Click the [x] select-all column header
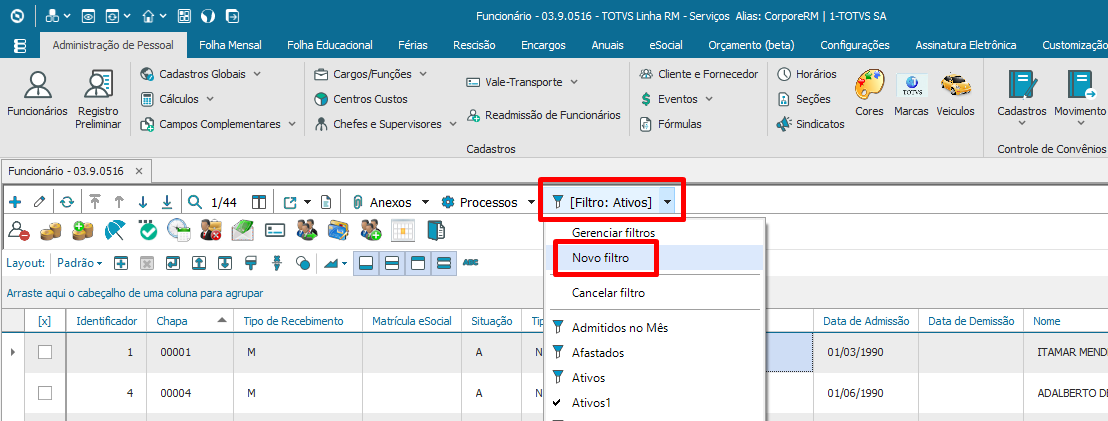1108x421 pixels. 45,321
